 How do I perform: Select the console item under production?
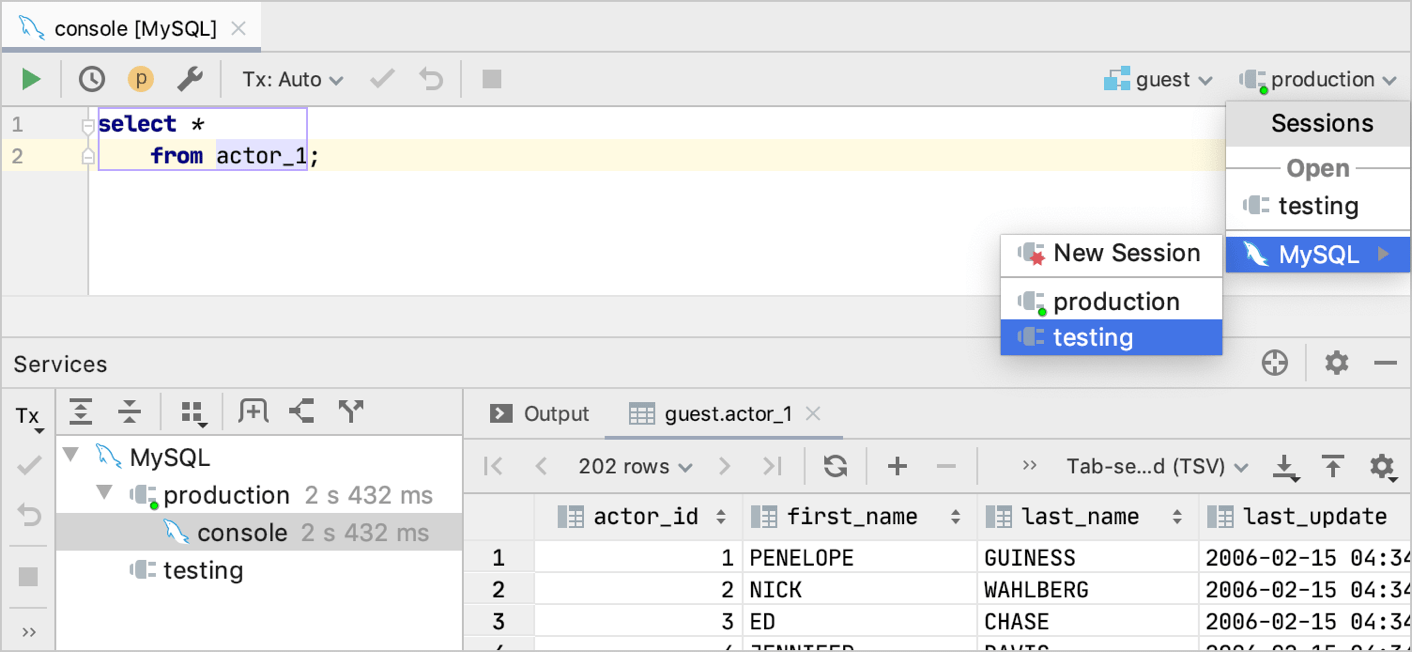click(x=242, y=533)
